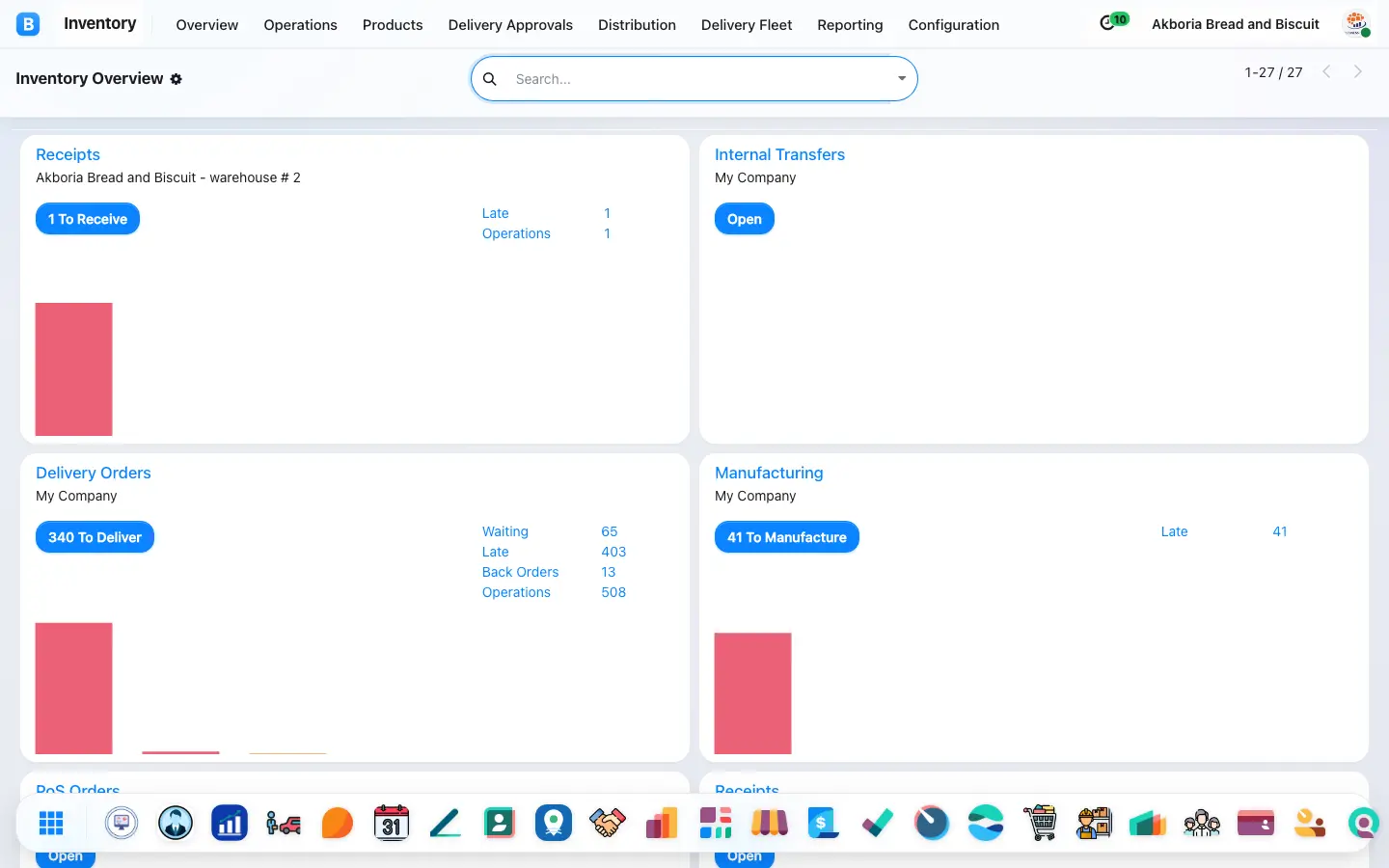Click the user avatar in top right
The image size is (1389, 868).
pyautogui.click(x=1356, y=24)
